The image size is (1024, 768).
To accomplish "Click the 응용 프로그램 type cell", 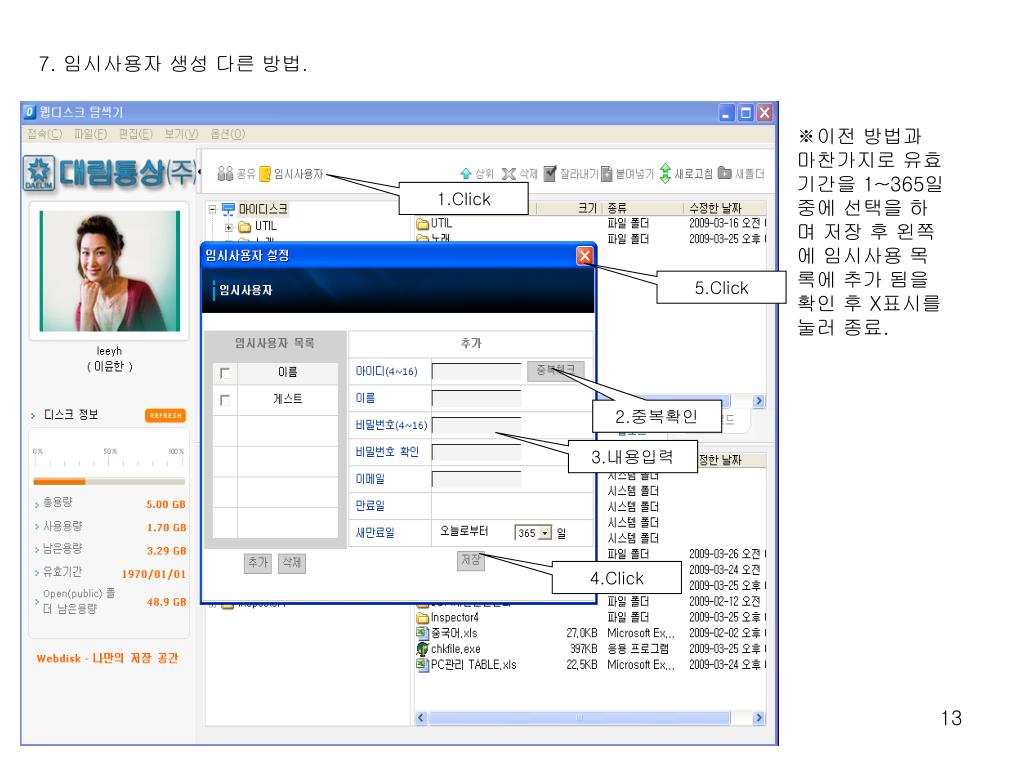I will [637, 649].
